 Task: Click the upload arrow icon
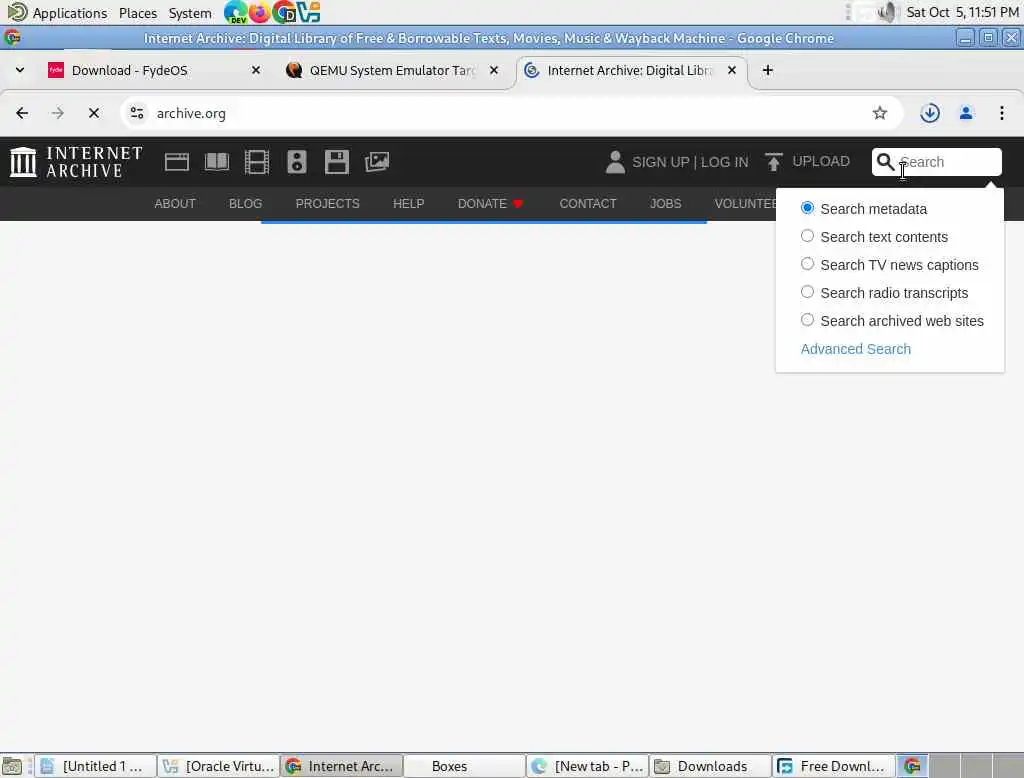pyautogui.click(x=773, y=161)
